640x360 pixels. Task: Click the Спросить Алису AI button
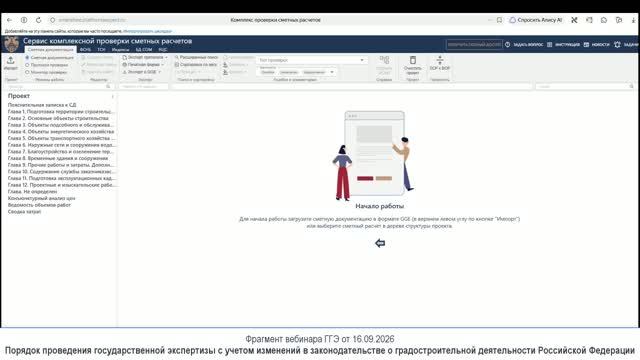(x=536, y=20)
